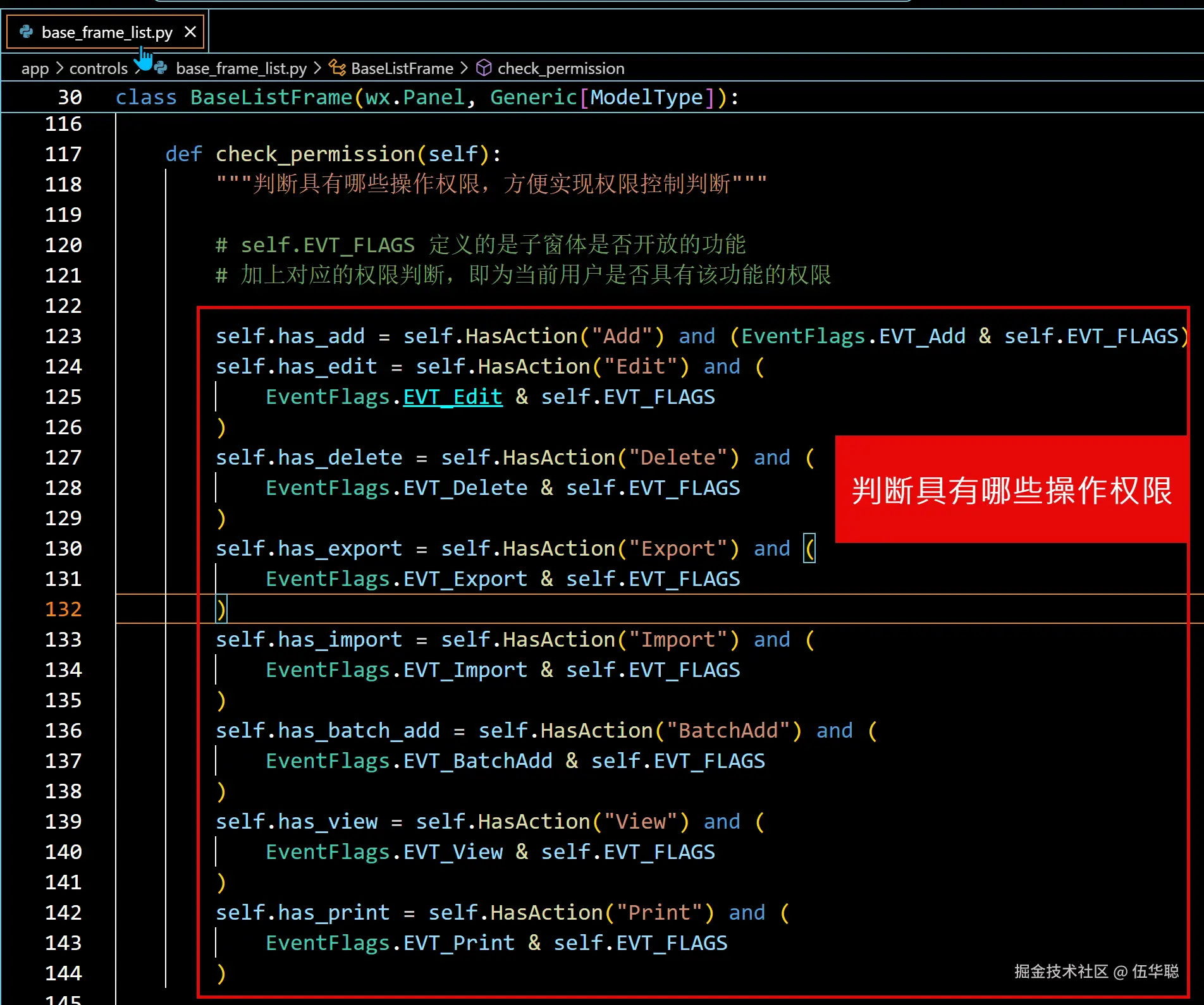Click 'EventFlags.EVT_BatchAdd' on line 137

409,761
